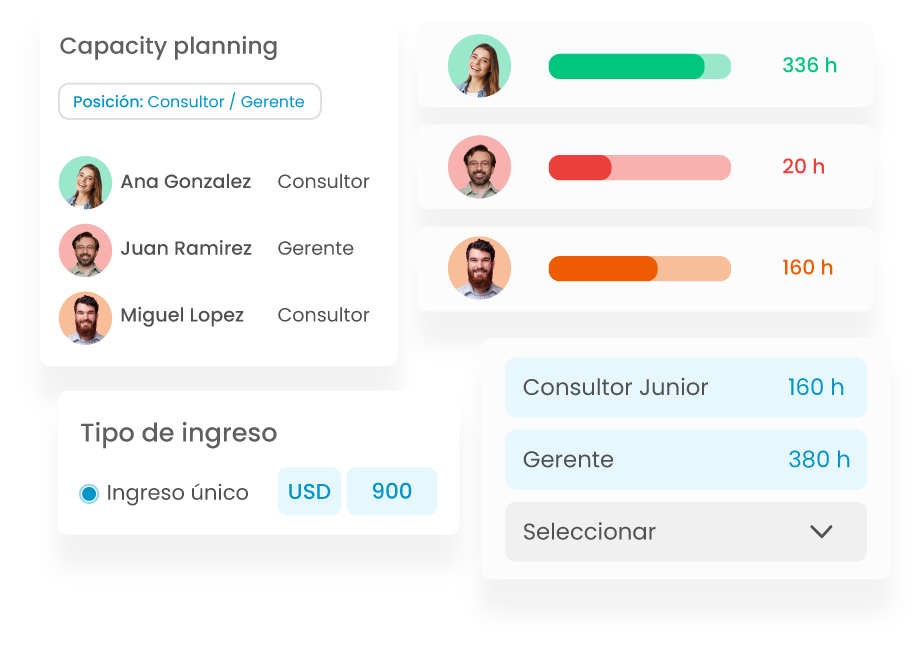This screenshot has height=646, width=924.
Task: Choose the Consultor Junior 160 h row
Action: 686,387
